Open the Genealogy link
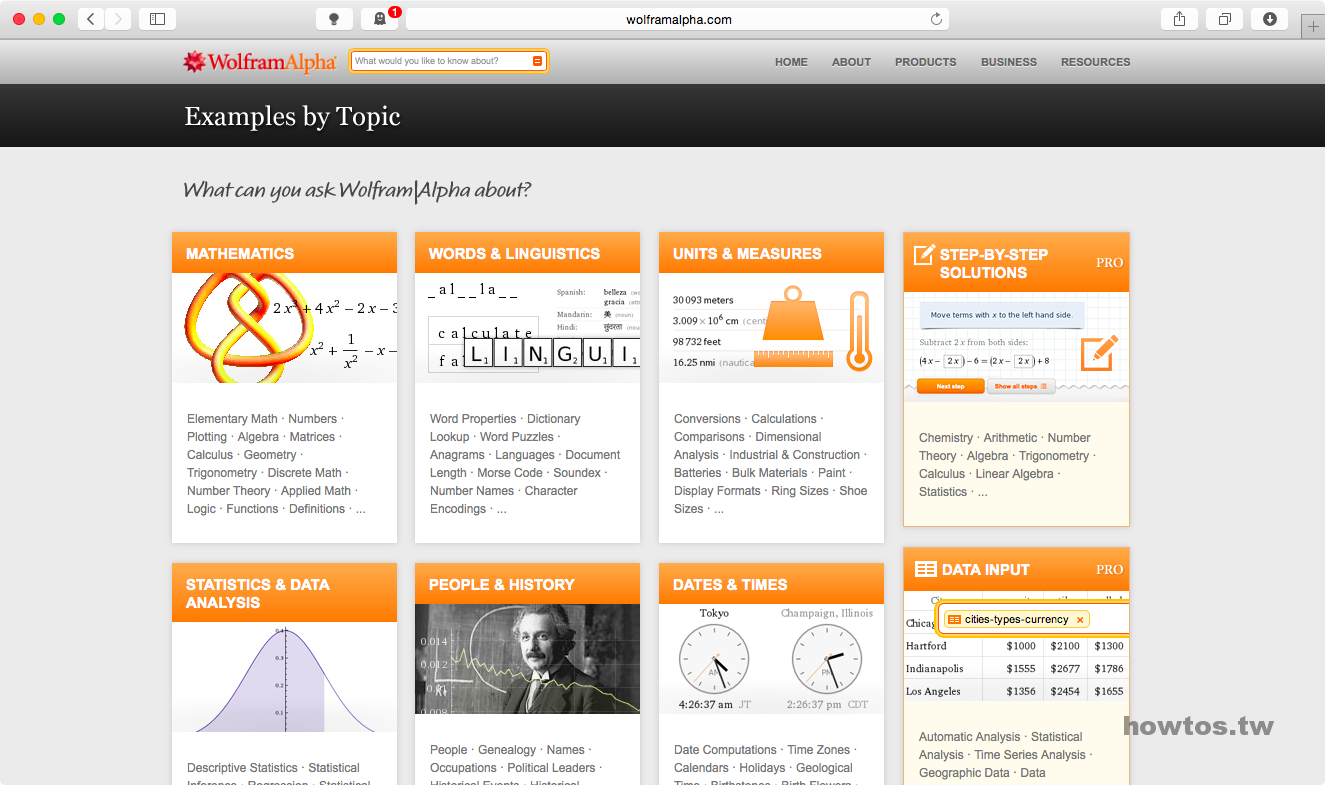1325x785 pixels. [x=507, y=750]
